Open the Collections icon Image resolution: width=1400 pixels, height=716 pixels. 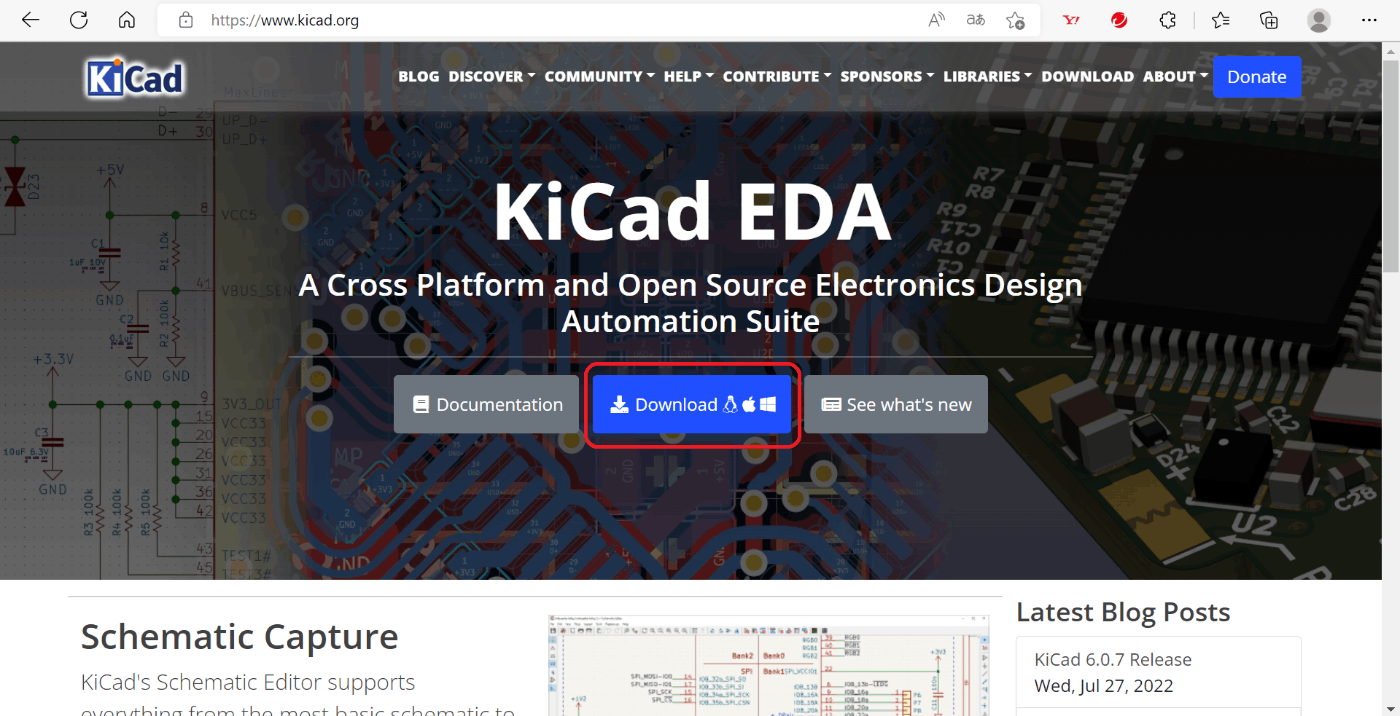click(x=1268, y=20)
